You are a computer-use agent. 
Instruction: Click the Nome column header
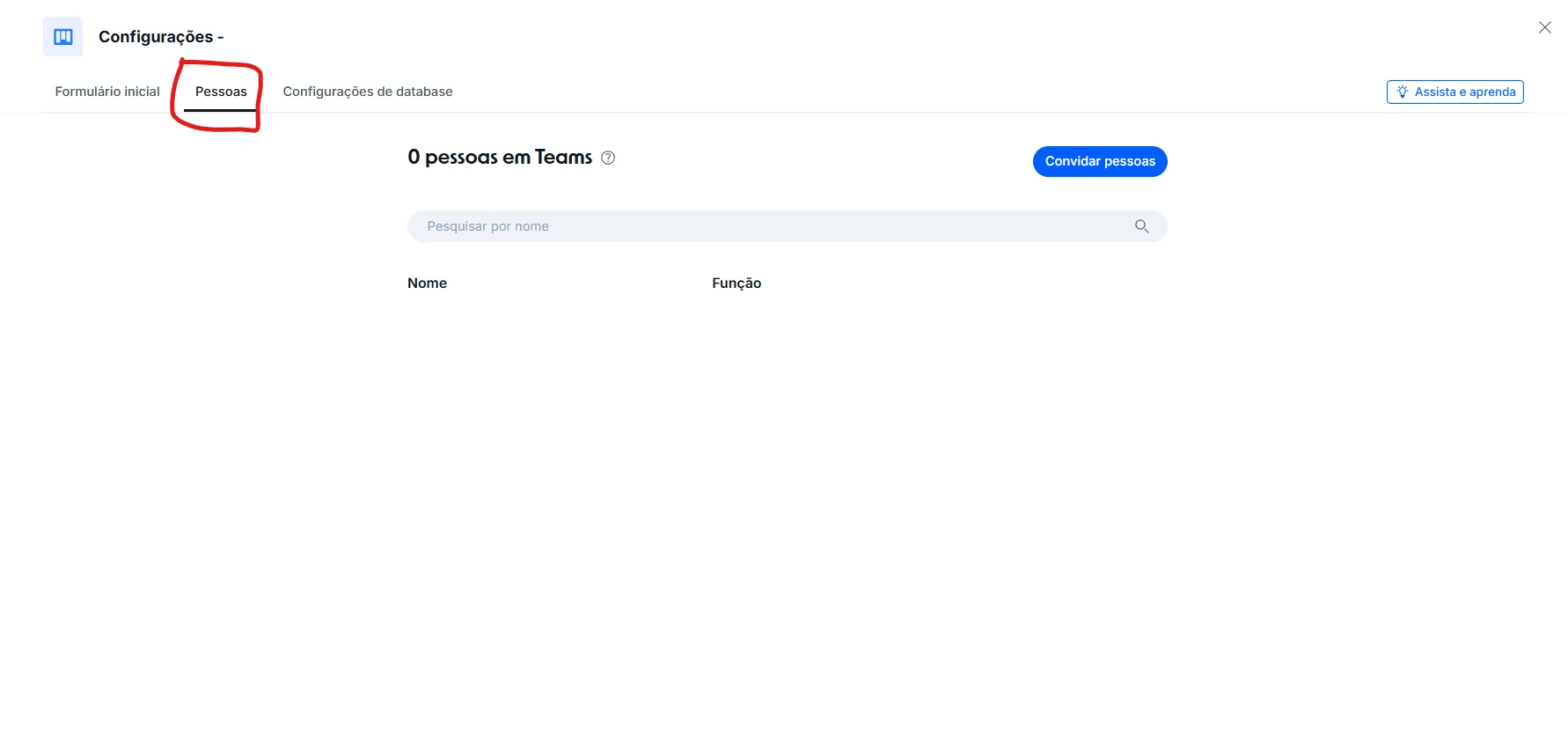(x=427, y=283)
